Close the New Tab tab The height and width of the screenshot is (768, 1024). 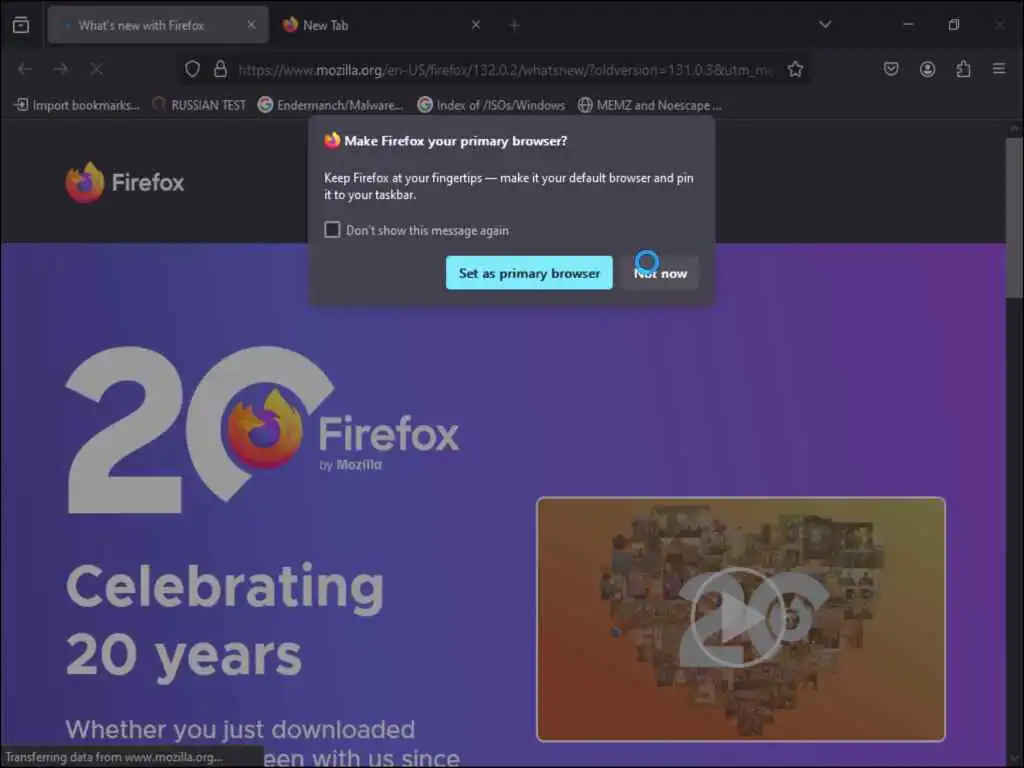pyautogui.click(x=476, y=25)
